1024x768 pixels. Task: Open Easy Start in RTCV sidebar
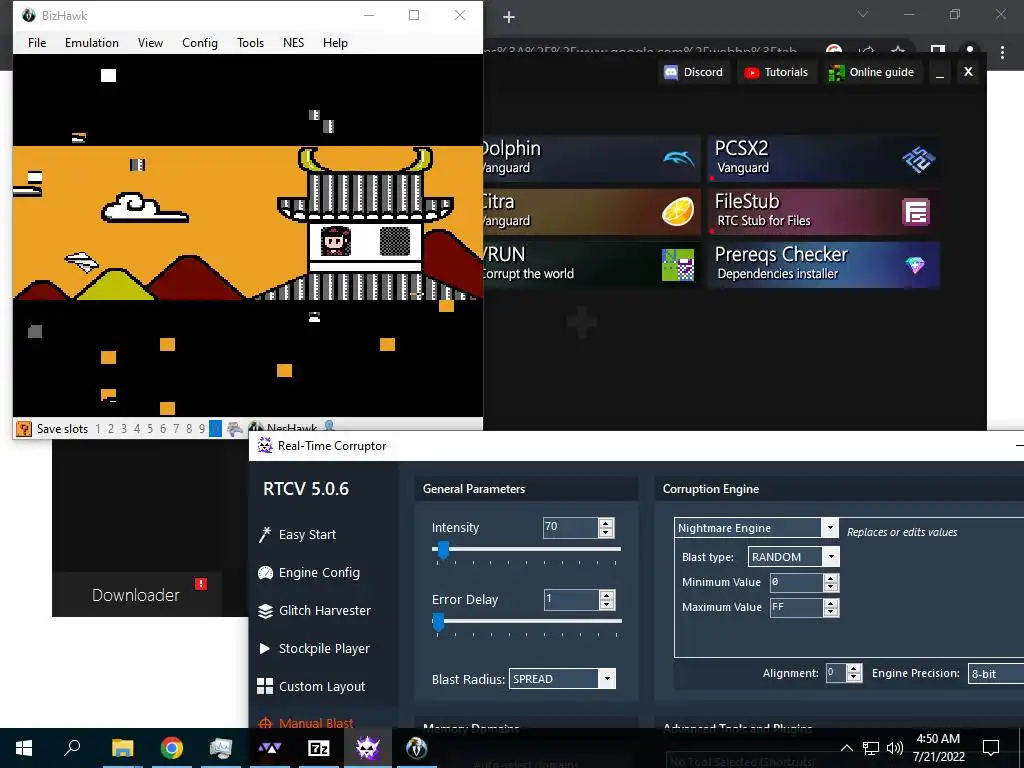(x=307, y=534)
